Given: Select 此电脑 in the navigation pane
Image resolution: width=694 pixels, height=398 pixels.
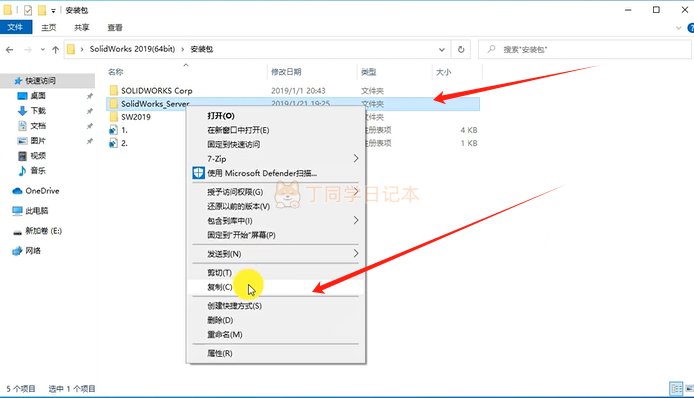Looking at the screenshot, I should click(36, 211).
